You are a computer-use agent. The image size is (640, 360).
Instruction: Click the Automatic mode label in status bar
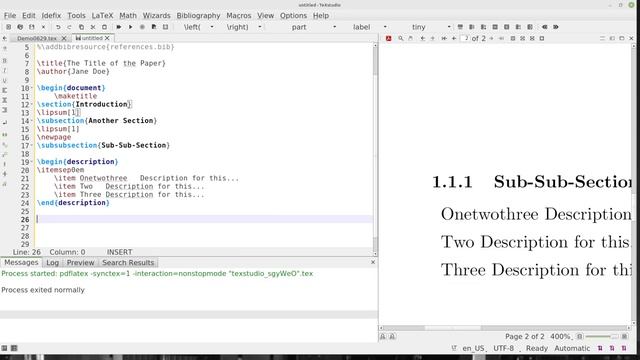tap(572, 348)
